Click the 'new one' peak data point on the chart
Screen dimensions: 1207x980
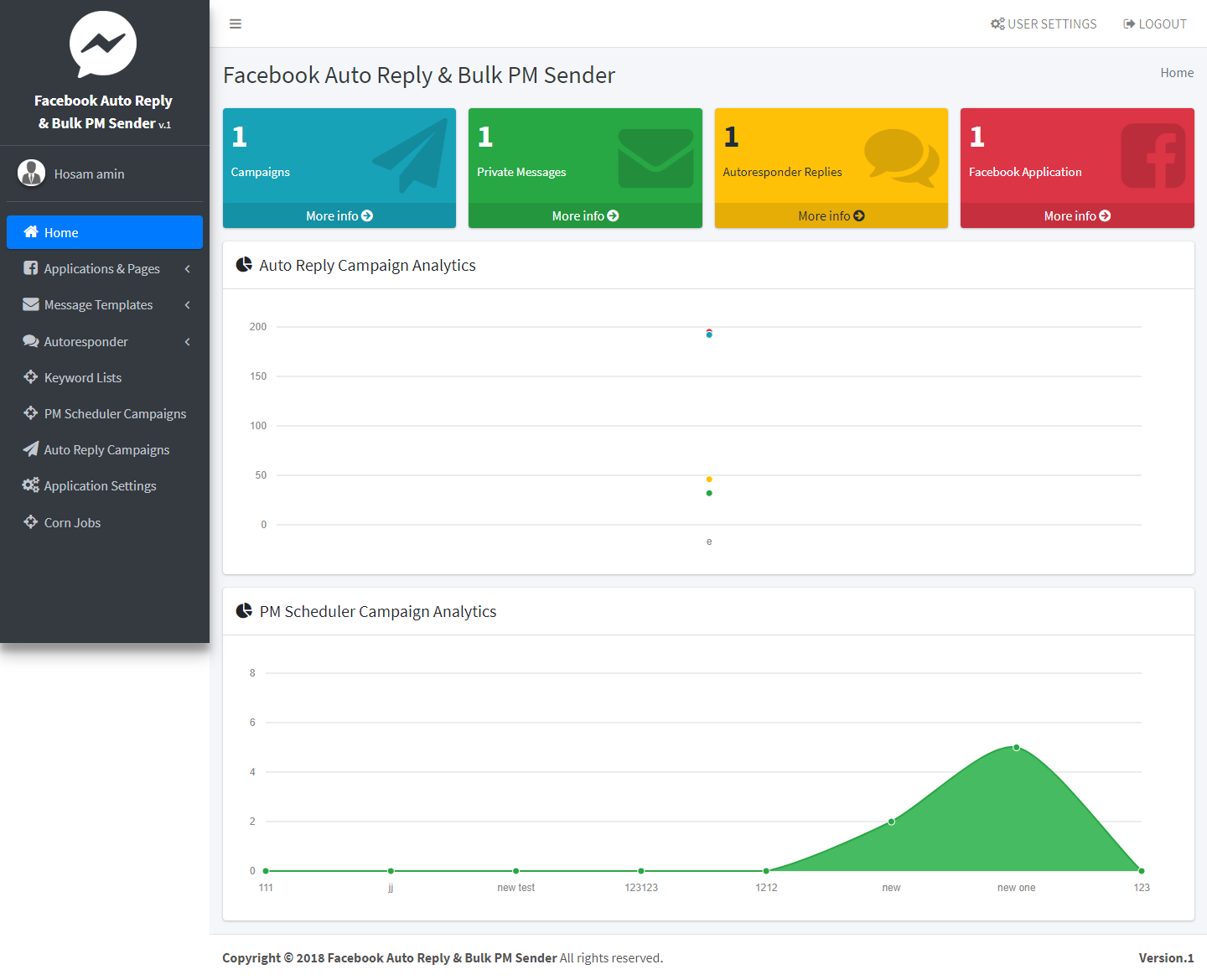1016,747
